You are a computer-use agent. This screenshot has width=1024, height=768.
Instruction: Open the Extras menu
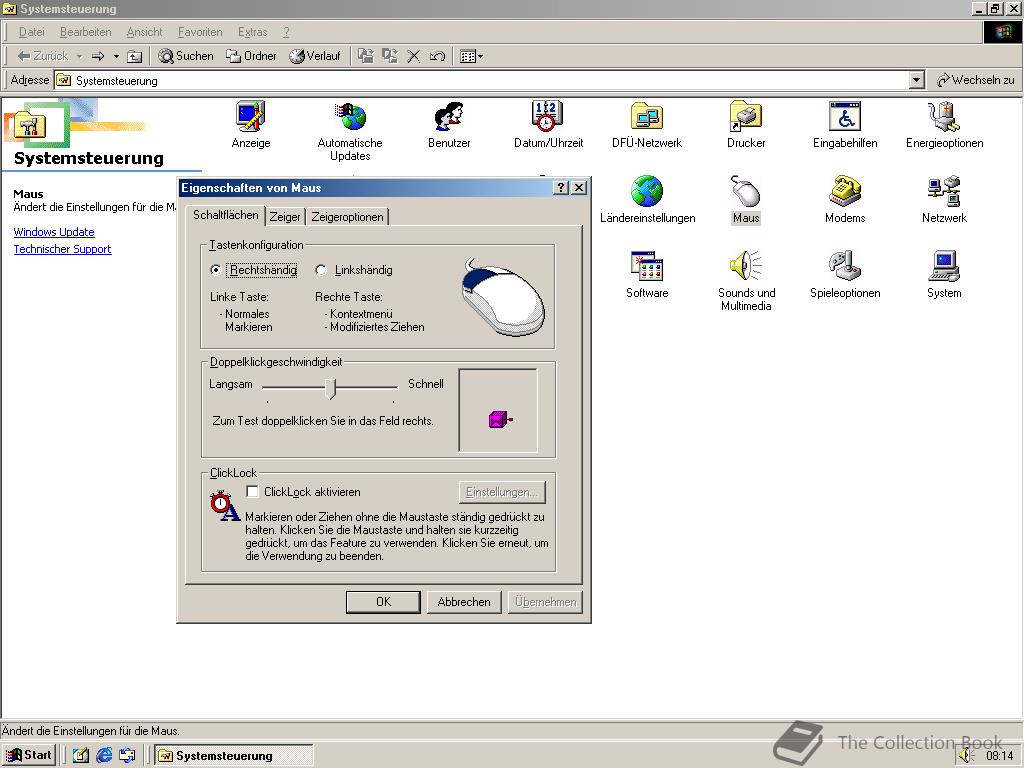point(252,32)
